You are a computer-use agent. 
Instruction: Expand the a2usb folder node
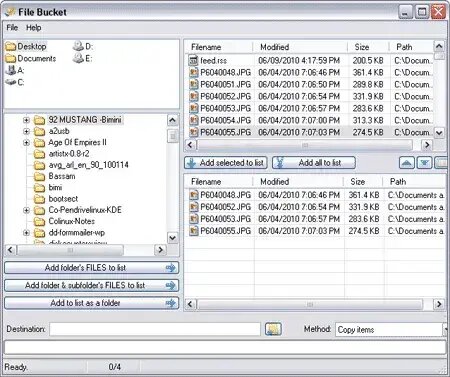click(x=26, y=131)
